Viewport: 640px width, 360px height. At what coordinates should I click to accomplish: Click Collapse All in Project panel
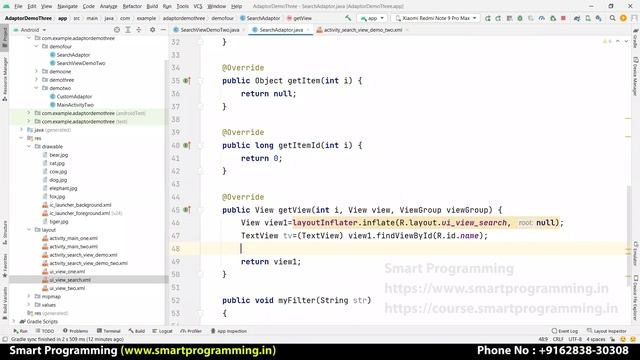coord(139,30)
